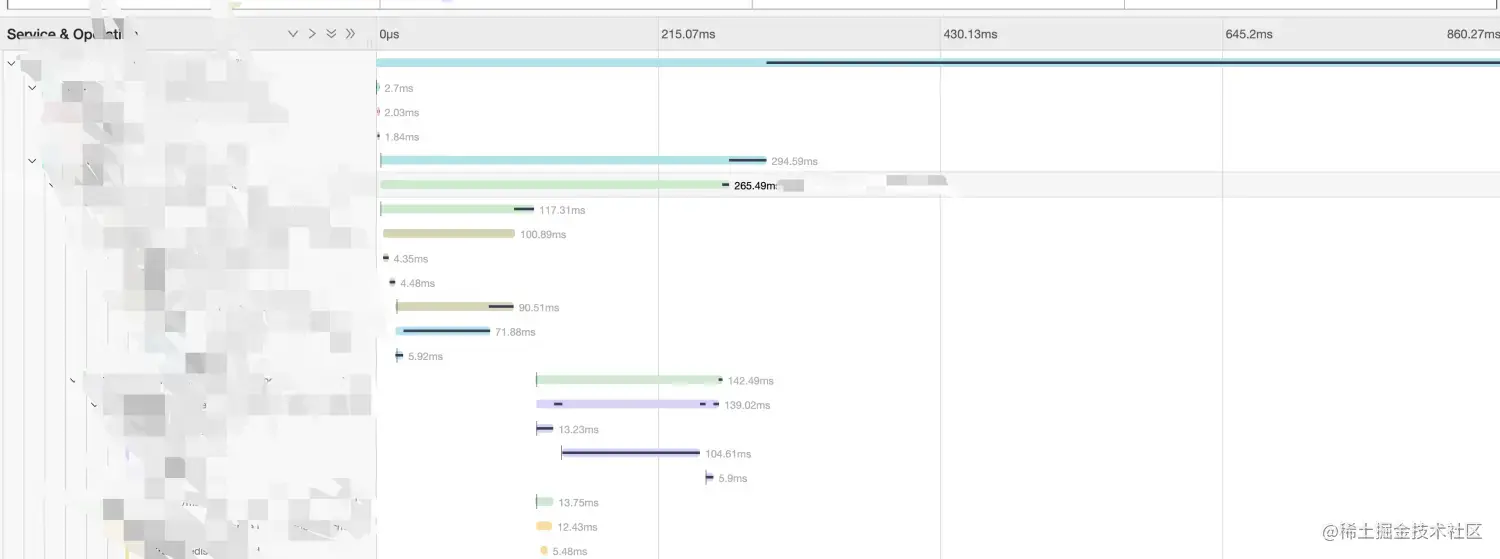Select the green 13.75ms span bar
Image resolution: width=1500 pixels, height=559 pixels.
click(x=545, y=502)
